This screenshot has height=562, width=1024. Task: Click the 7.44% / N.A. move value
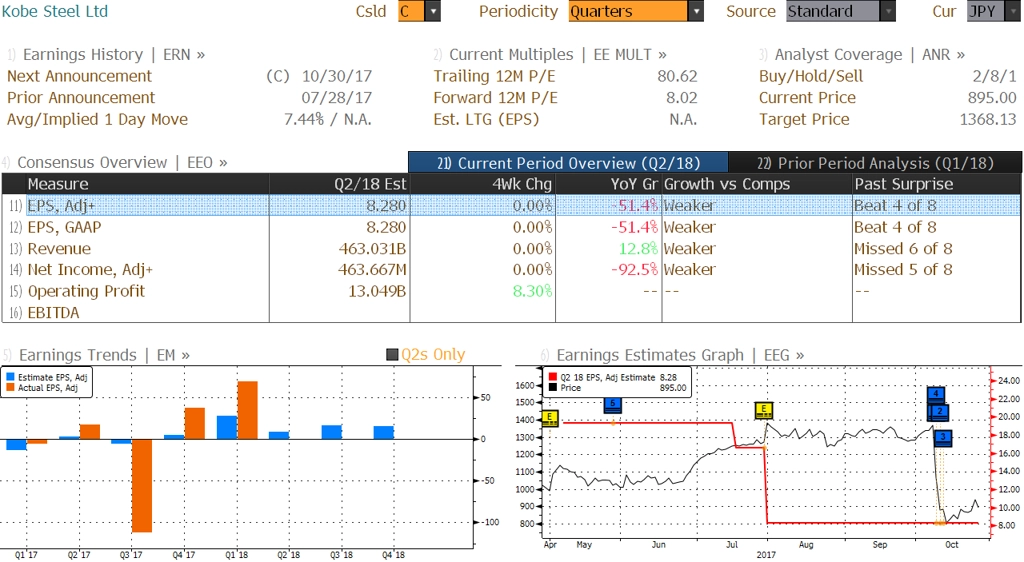(328, 119)
